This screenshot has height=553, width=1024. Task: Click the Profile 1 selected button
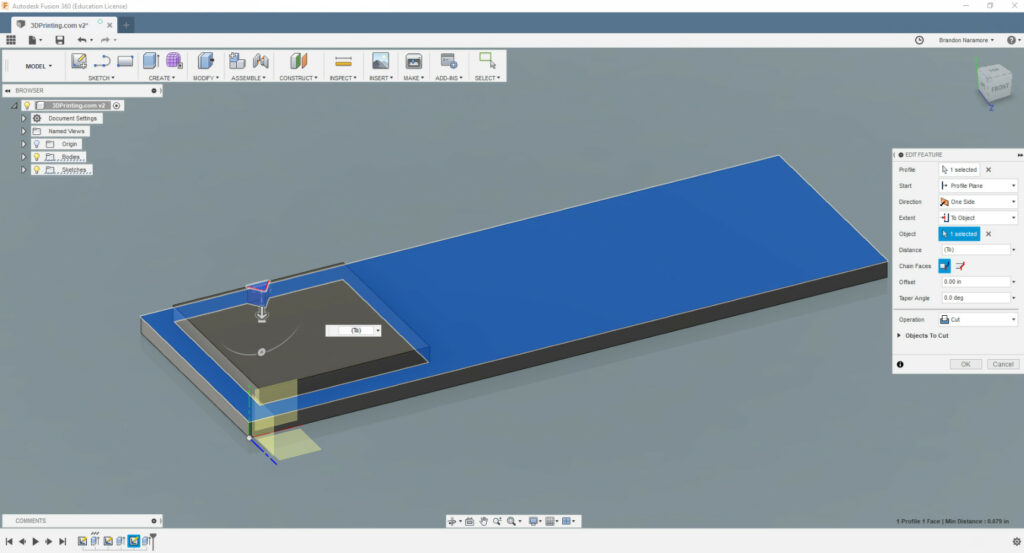pyautogui.click(x=959, y=170)
